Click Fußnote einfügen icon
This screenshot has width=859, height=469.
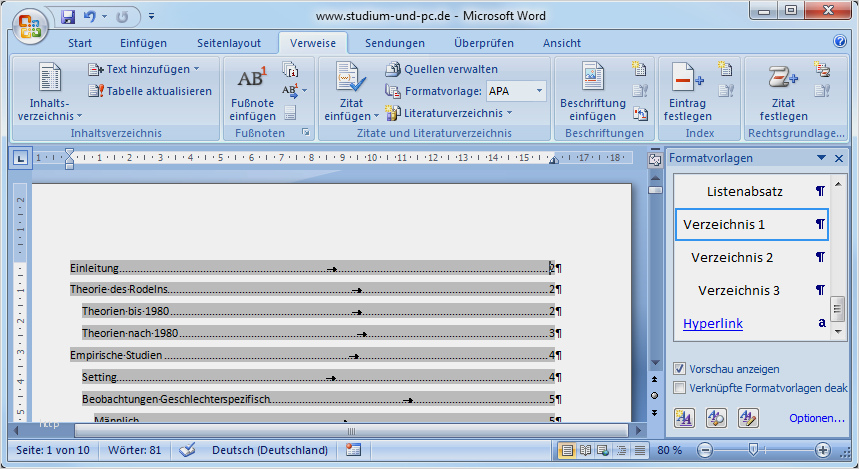tap(251, 80)
